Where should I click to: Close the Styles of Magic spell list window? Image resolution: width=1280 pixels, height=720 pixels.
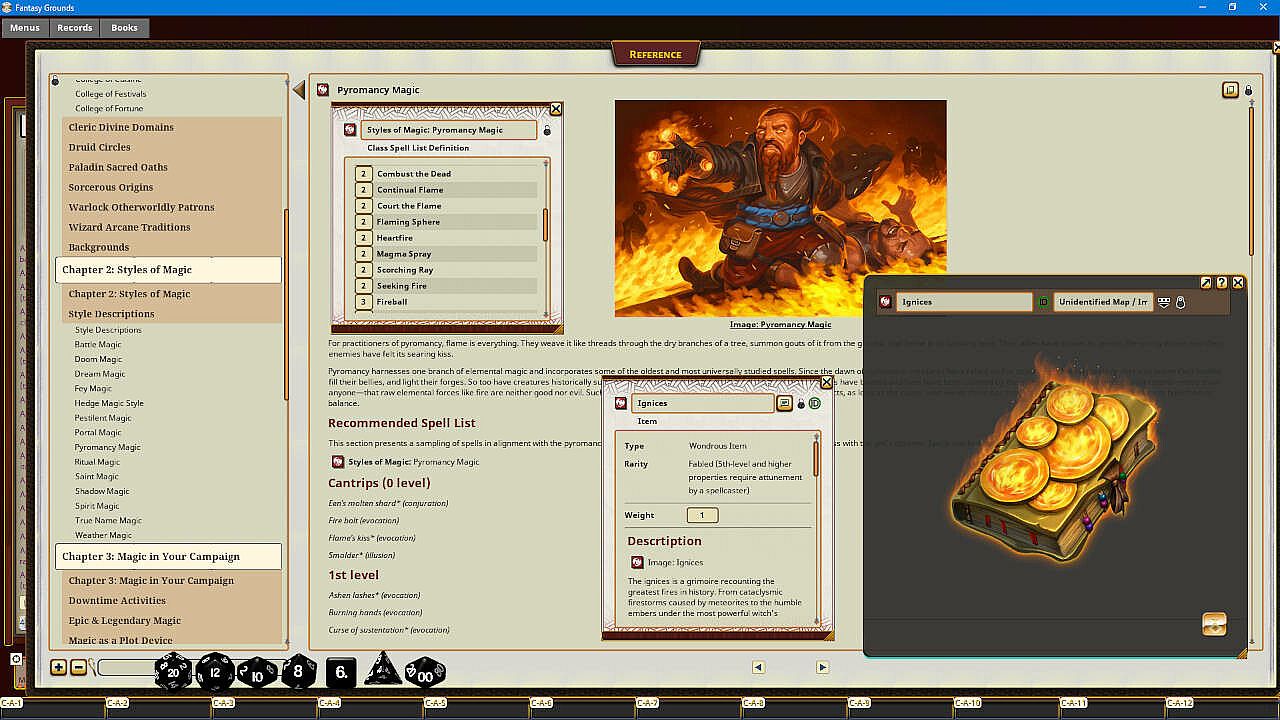[x=556, y=109]
